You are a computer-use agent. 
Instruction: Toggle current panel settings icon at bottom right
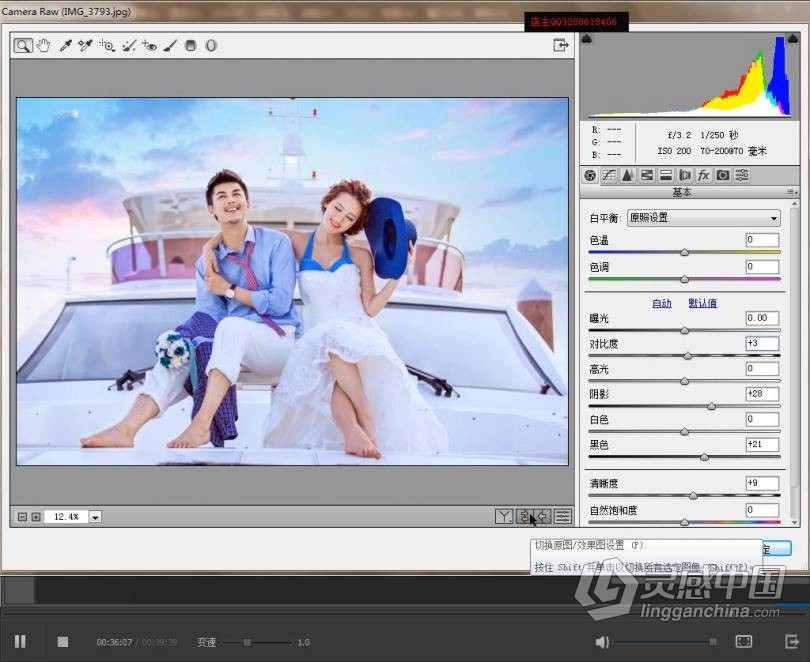point(563,516)
